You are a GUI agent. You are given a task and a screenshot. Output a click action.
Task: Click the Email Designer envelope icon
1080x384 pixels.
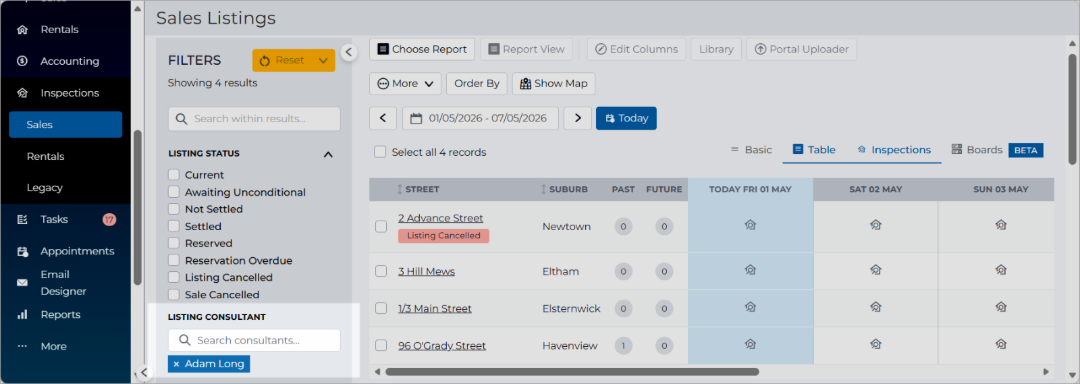[23, 283]
